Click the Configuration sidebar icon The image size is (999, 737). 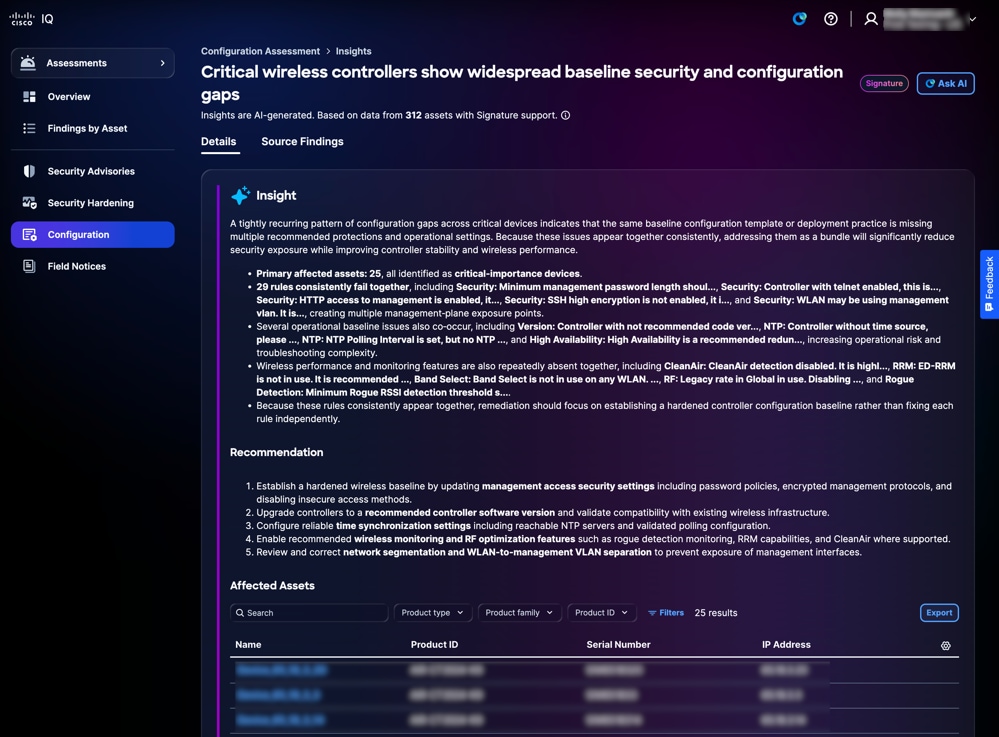(x=29, y=235)
